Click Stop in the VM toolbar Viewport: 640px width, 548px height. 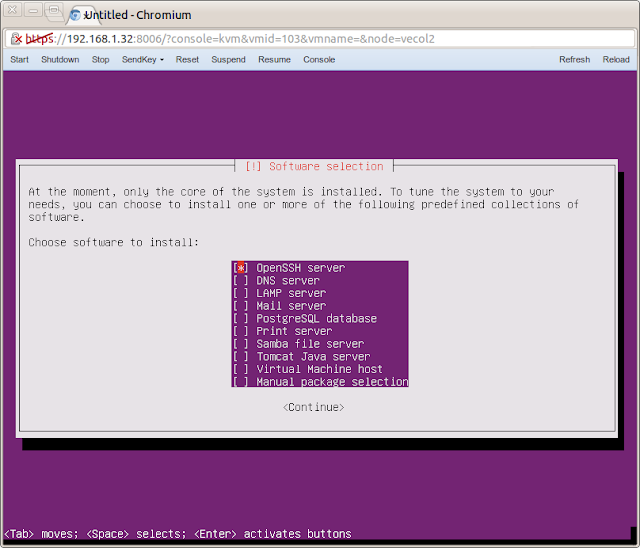click(100, 60)
